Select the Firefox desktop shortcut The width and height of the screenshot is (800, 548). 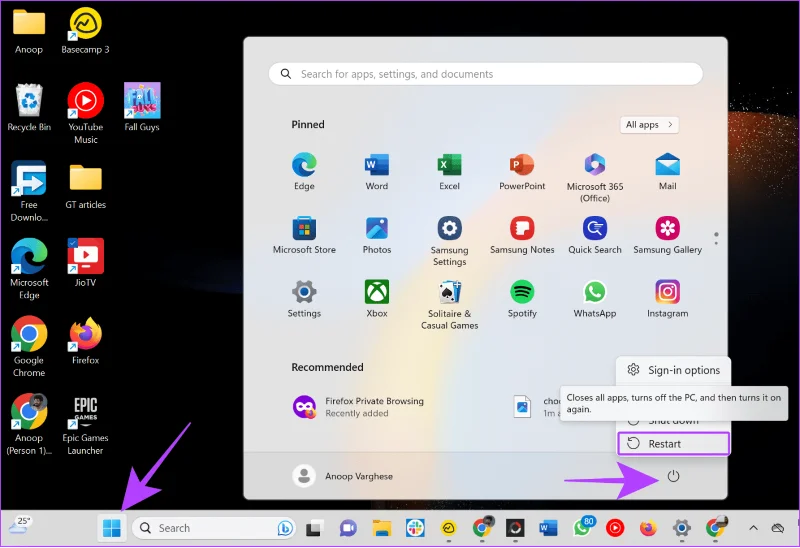(85, 341)
